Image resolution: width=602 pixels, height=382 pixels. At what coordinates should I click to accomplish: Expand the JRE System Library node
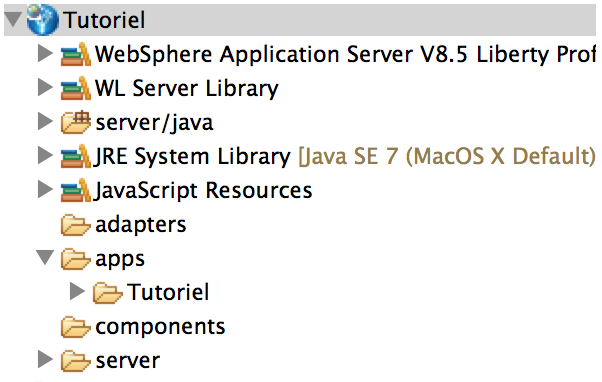(x=45, y=155)
